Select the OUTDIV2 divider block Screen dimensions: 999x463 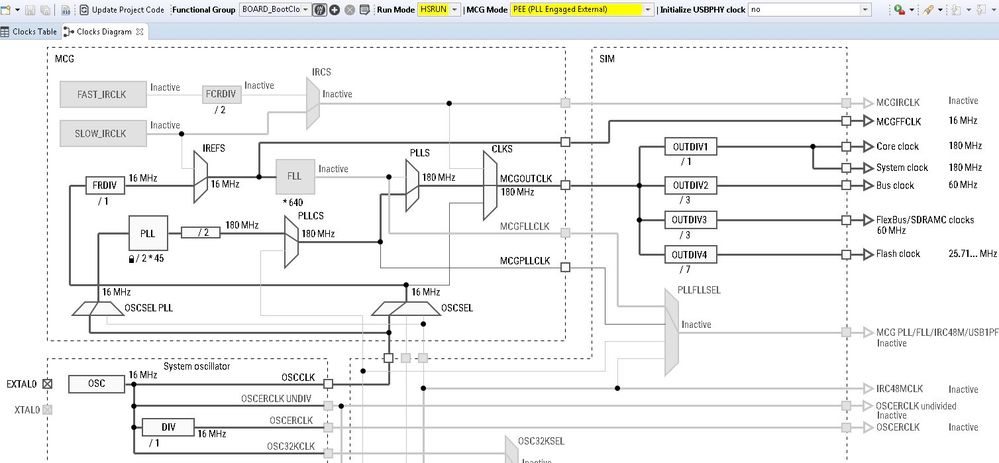click(690, 185)
